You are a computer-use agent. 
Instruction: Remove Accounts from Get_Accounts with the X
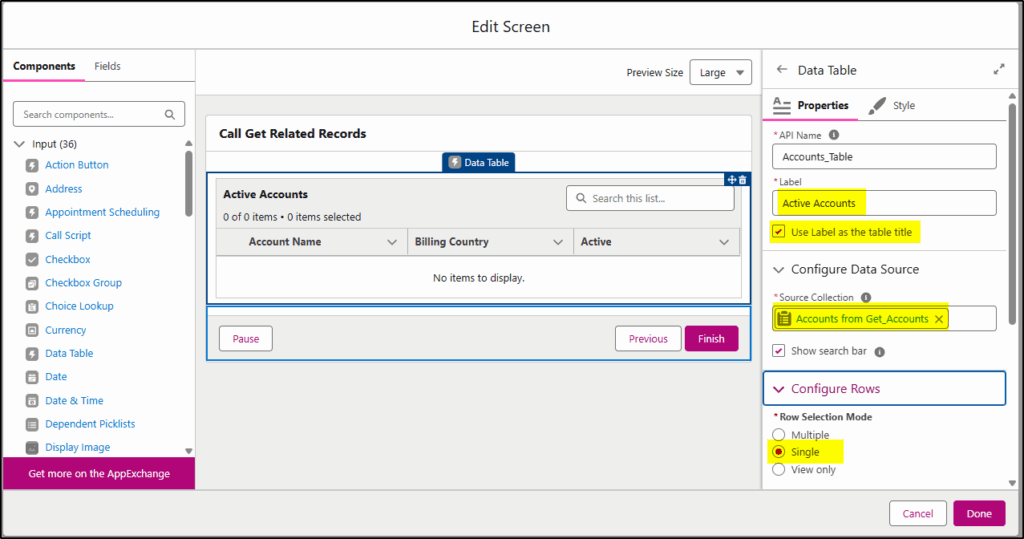[938, 319]
